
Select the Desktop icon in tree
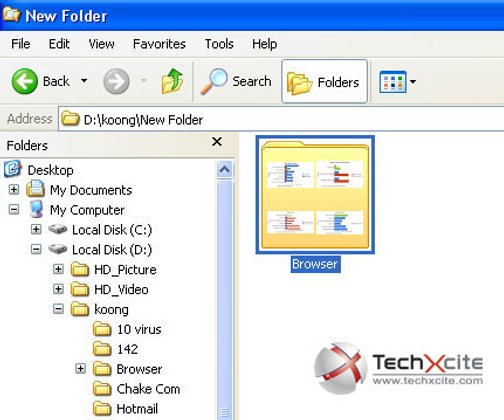[x=13, y=169]
